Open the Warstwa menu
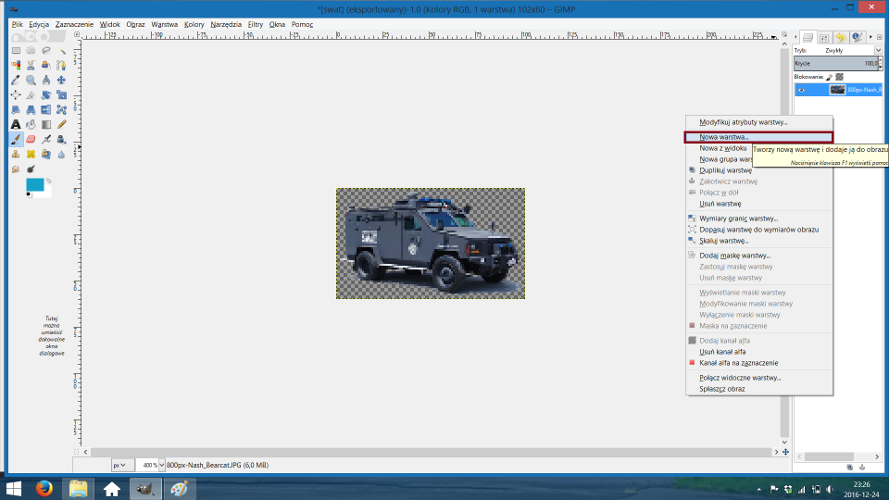Screen dimensions: 889x500 tap(164, 24)
